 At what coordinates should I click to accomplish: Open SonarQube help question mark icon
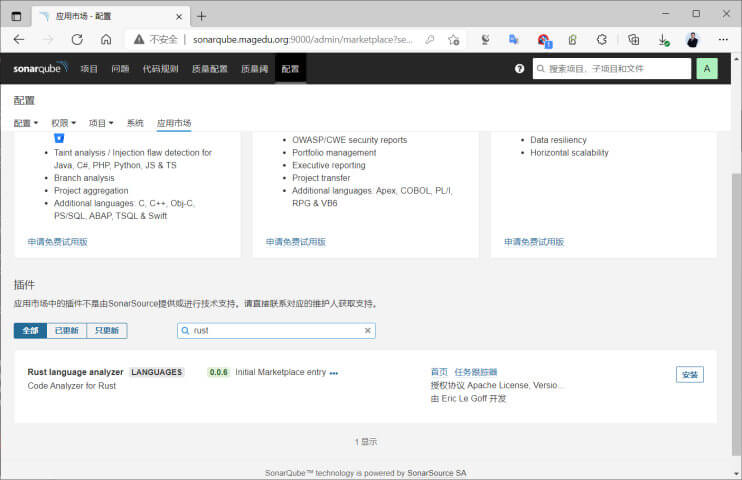519,69
